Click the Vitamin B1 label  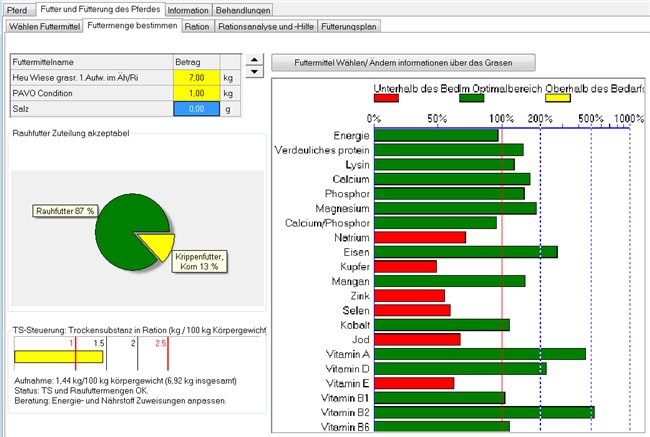345,398
